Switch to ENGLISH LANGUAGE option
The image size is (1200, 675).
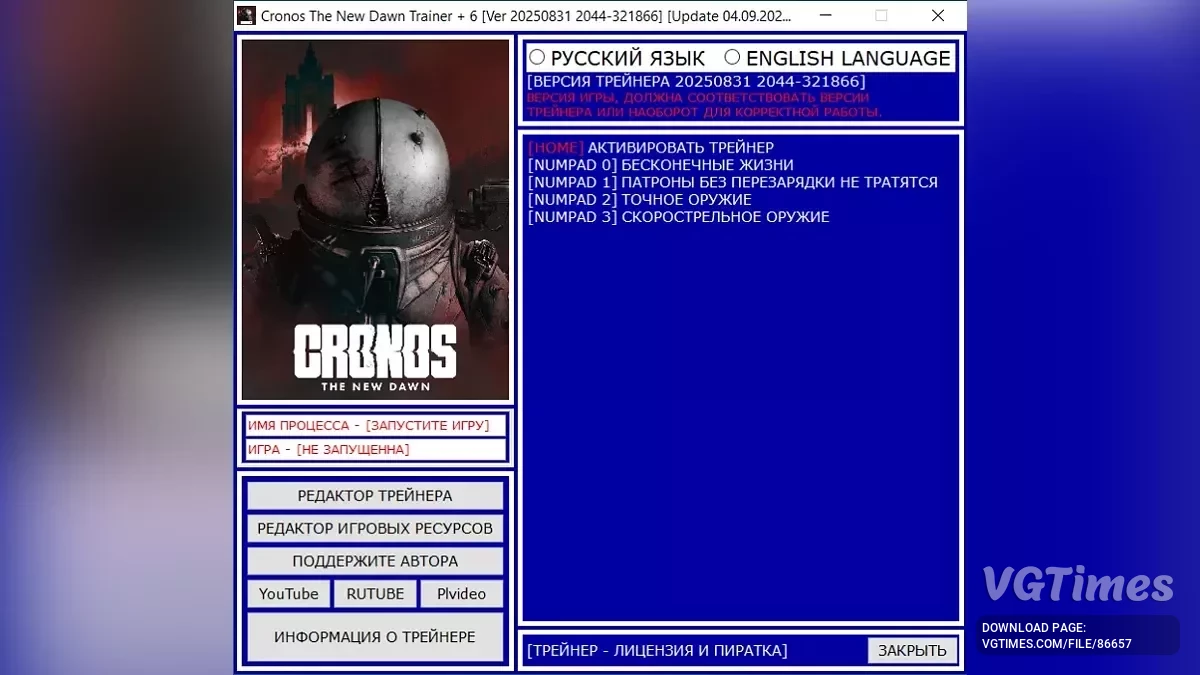click(731, 57)
